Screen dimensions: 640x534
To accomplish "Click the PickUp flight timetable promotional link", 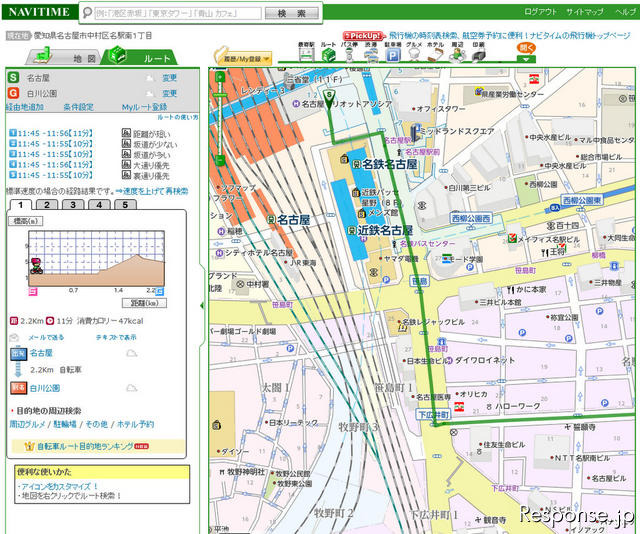I will click(x=509, y=36).
